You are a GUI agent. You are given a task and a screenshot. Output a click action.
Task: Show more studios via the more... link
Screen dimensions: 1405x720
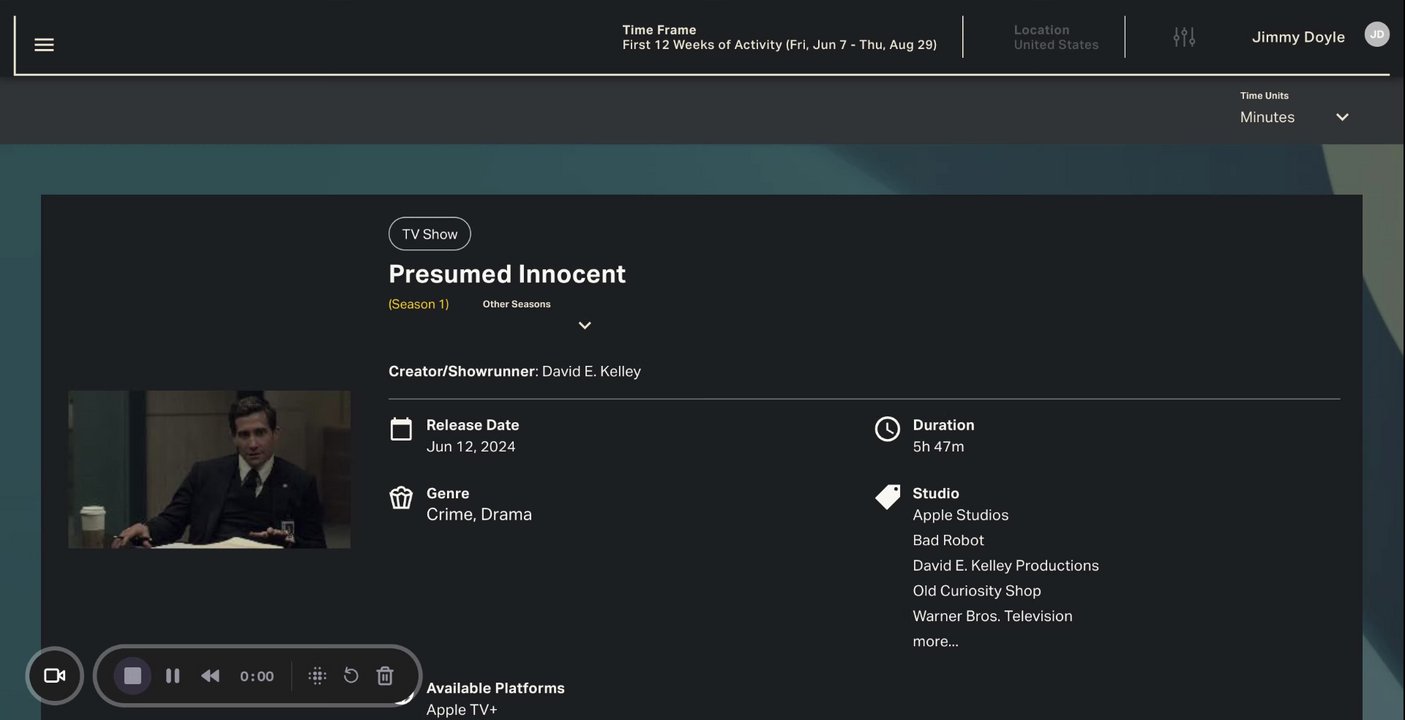click(935, 641)
